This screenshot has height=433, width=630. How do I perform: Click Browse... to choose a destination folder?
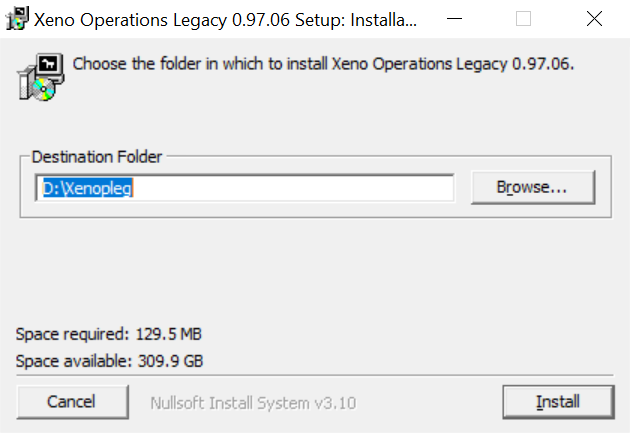[x=533, y=187]
